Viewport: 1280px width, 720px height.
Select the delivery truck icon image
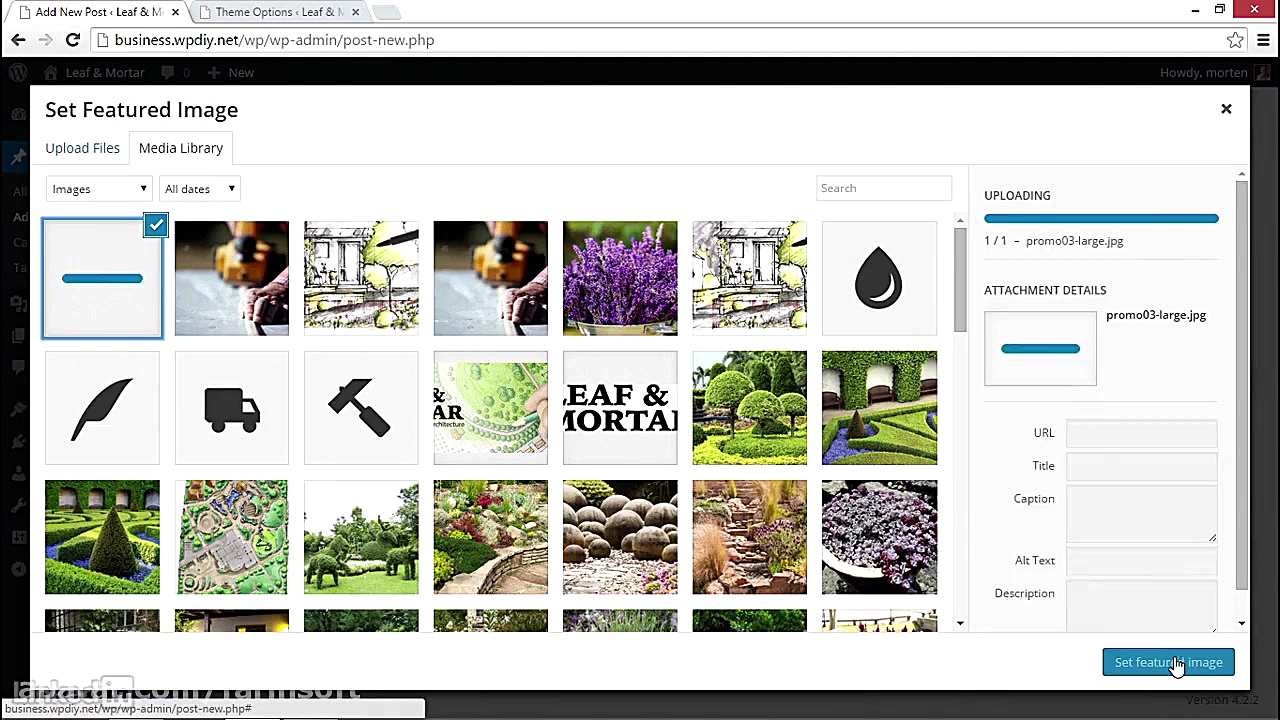tap(232, 408)
